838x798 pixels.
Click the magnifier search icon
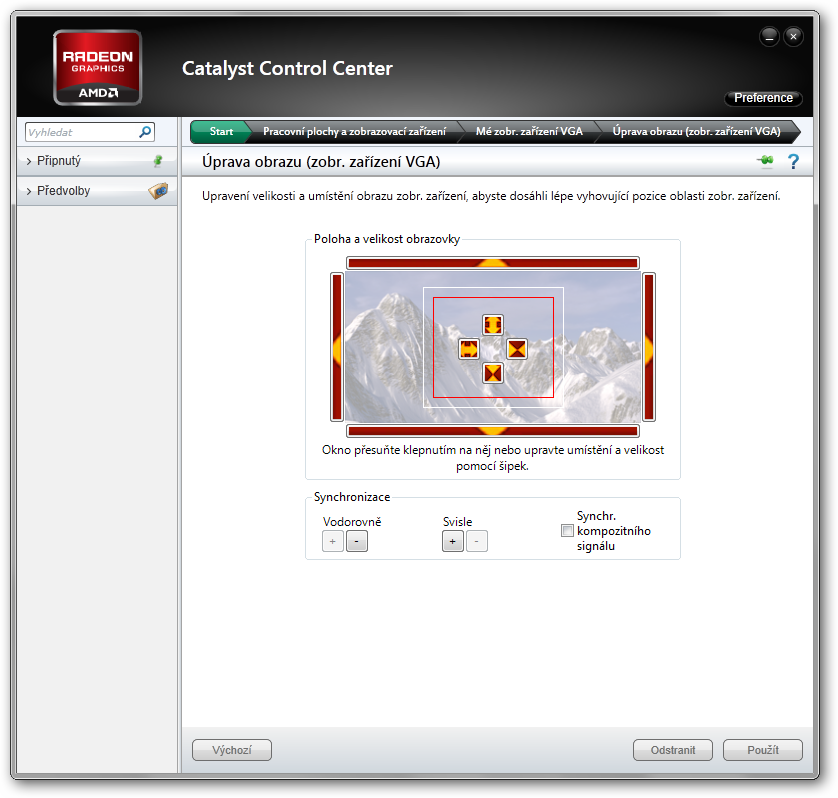145,132
